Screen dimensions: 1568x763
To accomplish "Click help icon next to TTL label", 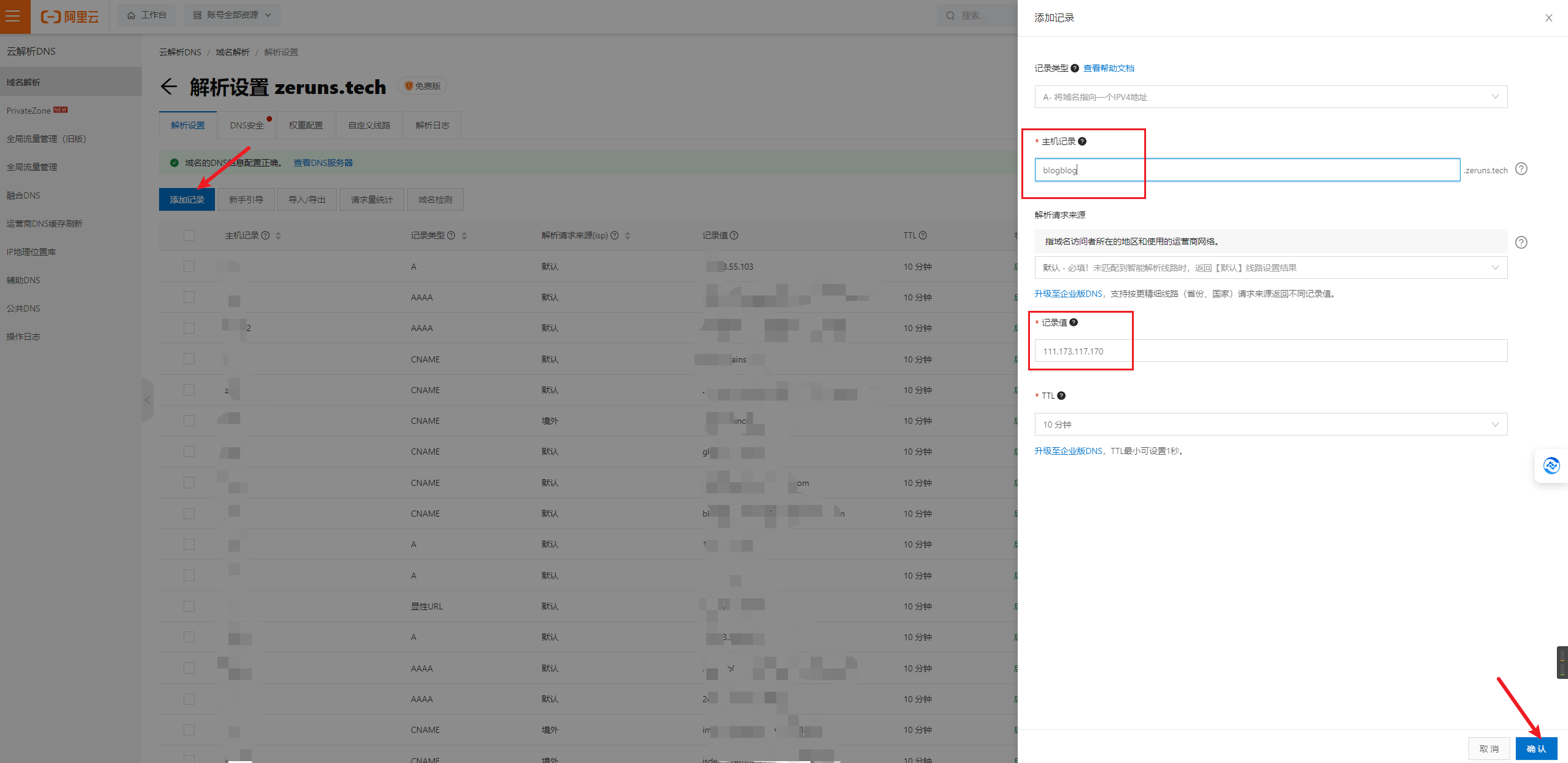I will [1061, 396].
